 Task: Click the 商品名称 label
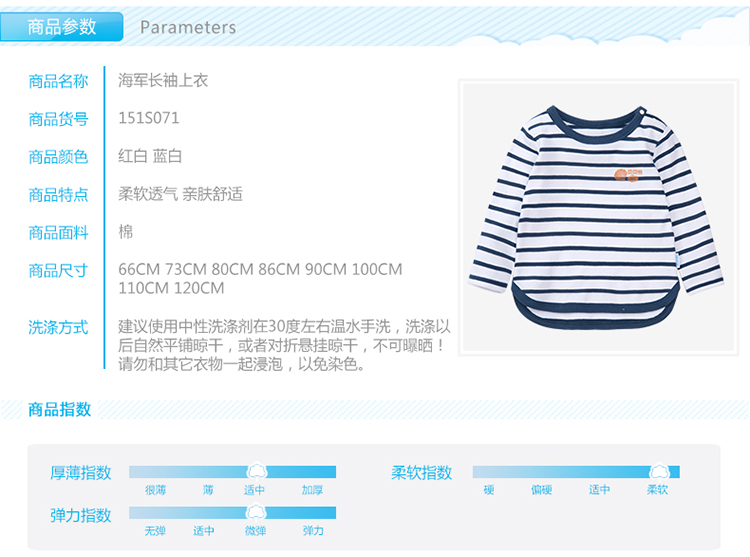point(58,81)
